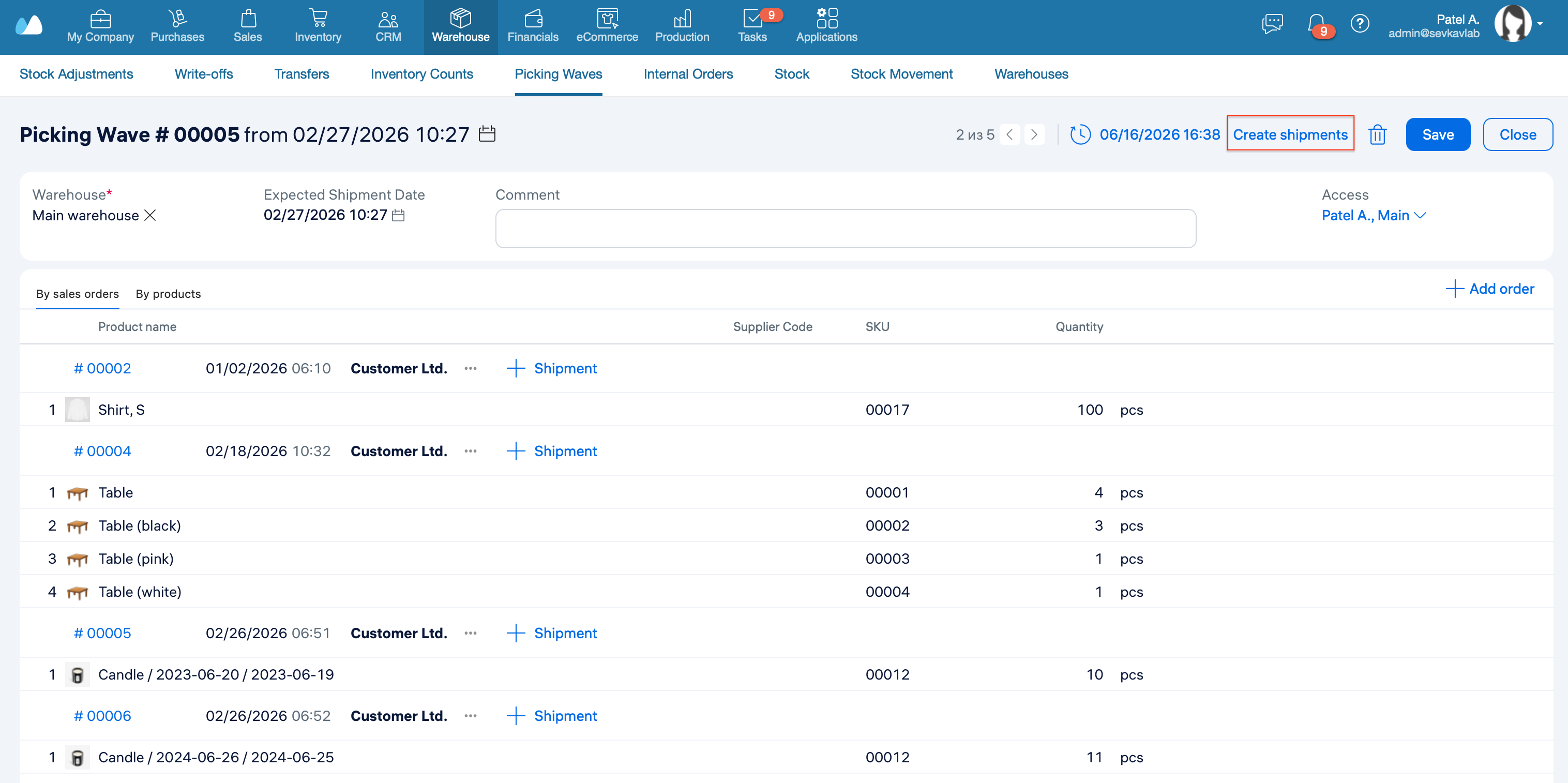Open the Inventory module
This screenshot has width=1568, height=783.
[318, 27]
